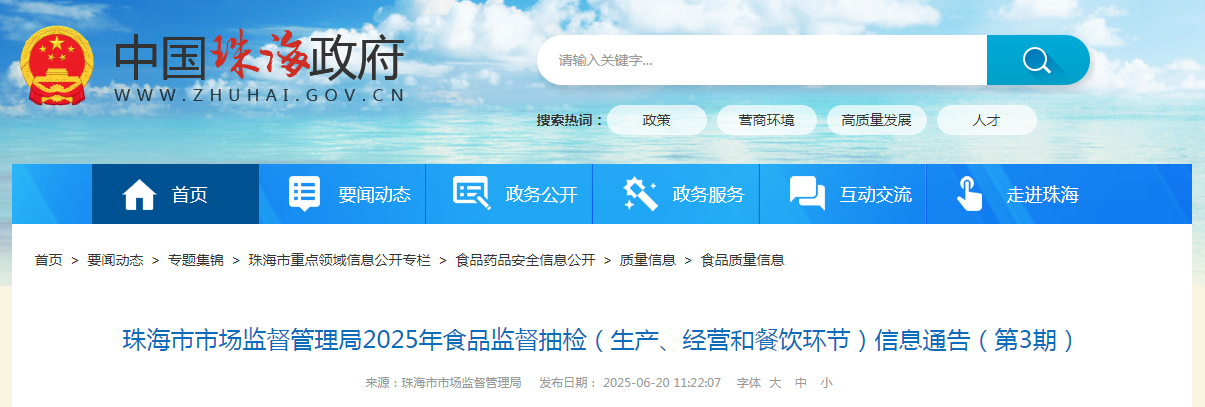Go to 专题集锦 in breadcrumb
The height and width of the screenshot is (407, 1205).
(196, 260)
